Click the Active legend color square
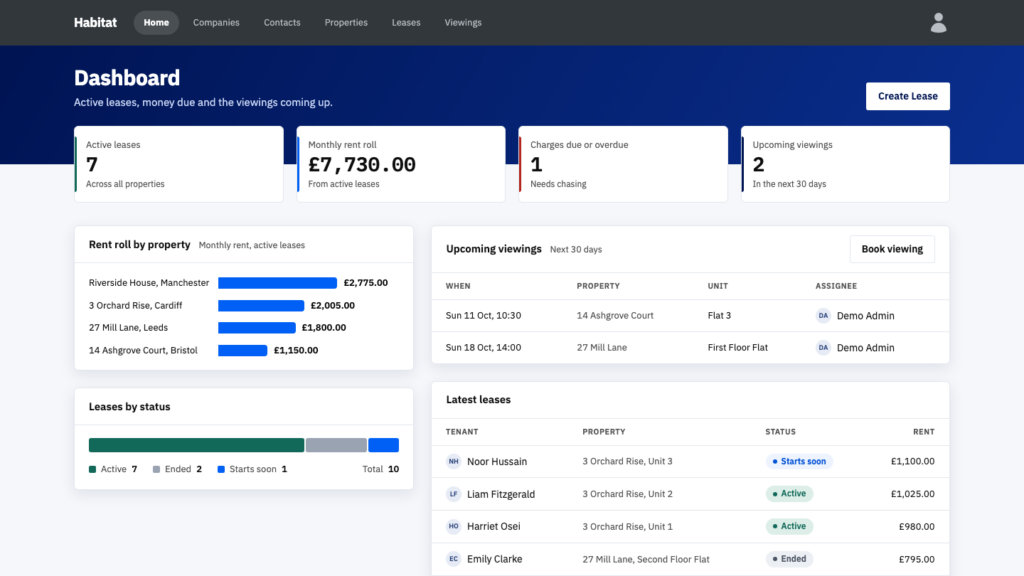Image resolution: width=1024 pixels, height=576 pixels. (92, 470)
